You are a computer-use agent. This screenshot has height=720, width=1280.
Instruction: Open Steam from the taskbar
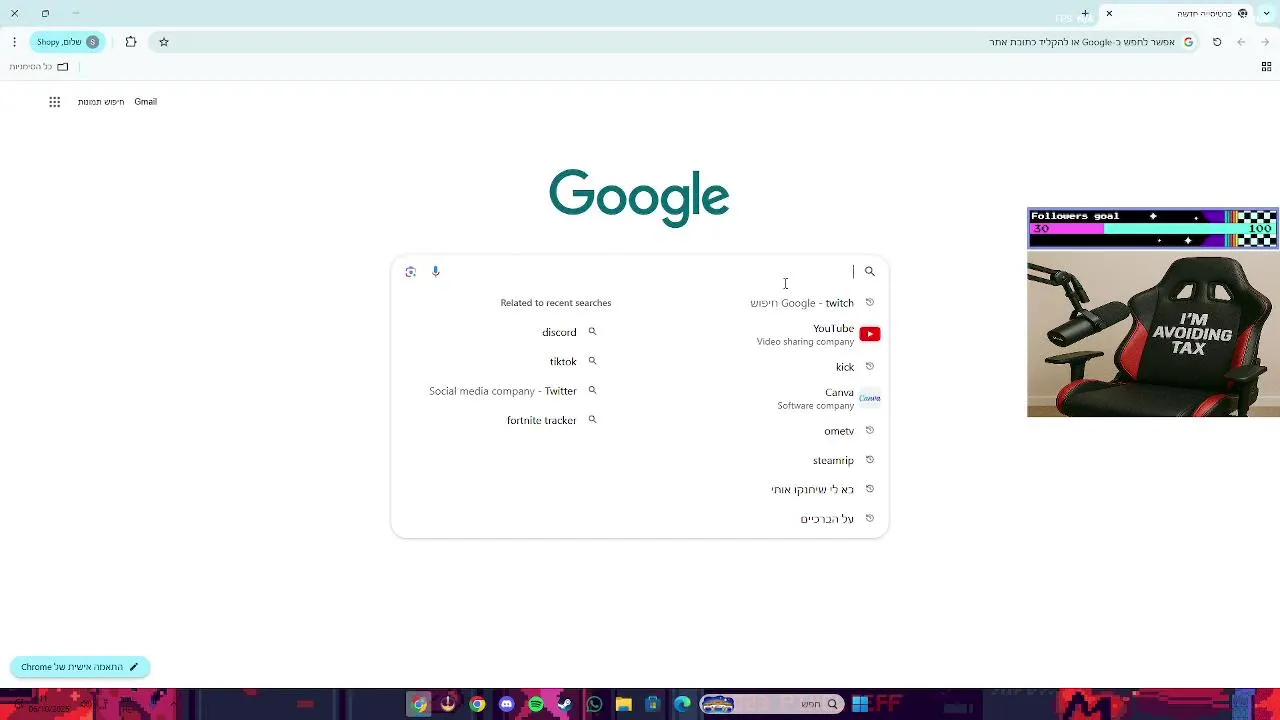565,705
